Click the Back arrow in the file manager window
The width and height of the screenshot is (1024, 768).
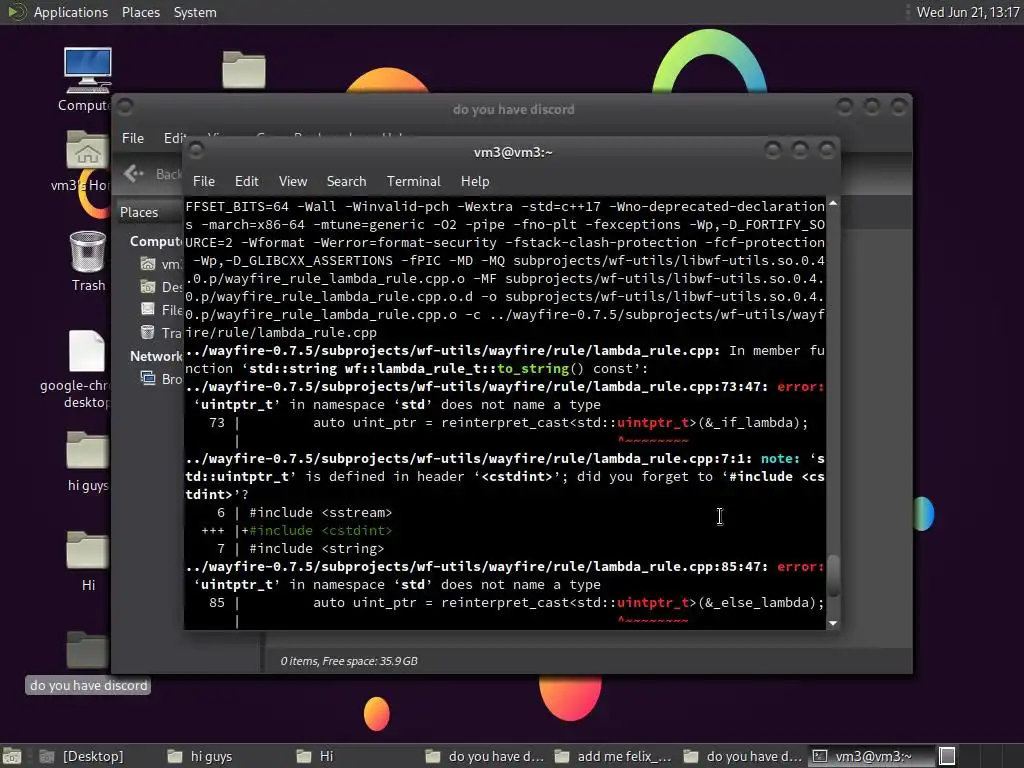click(133, 173)
